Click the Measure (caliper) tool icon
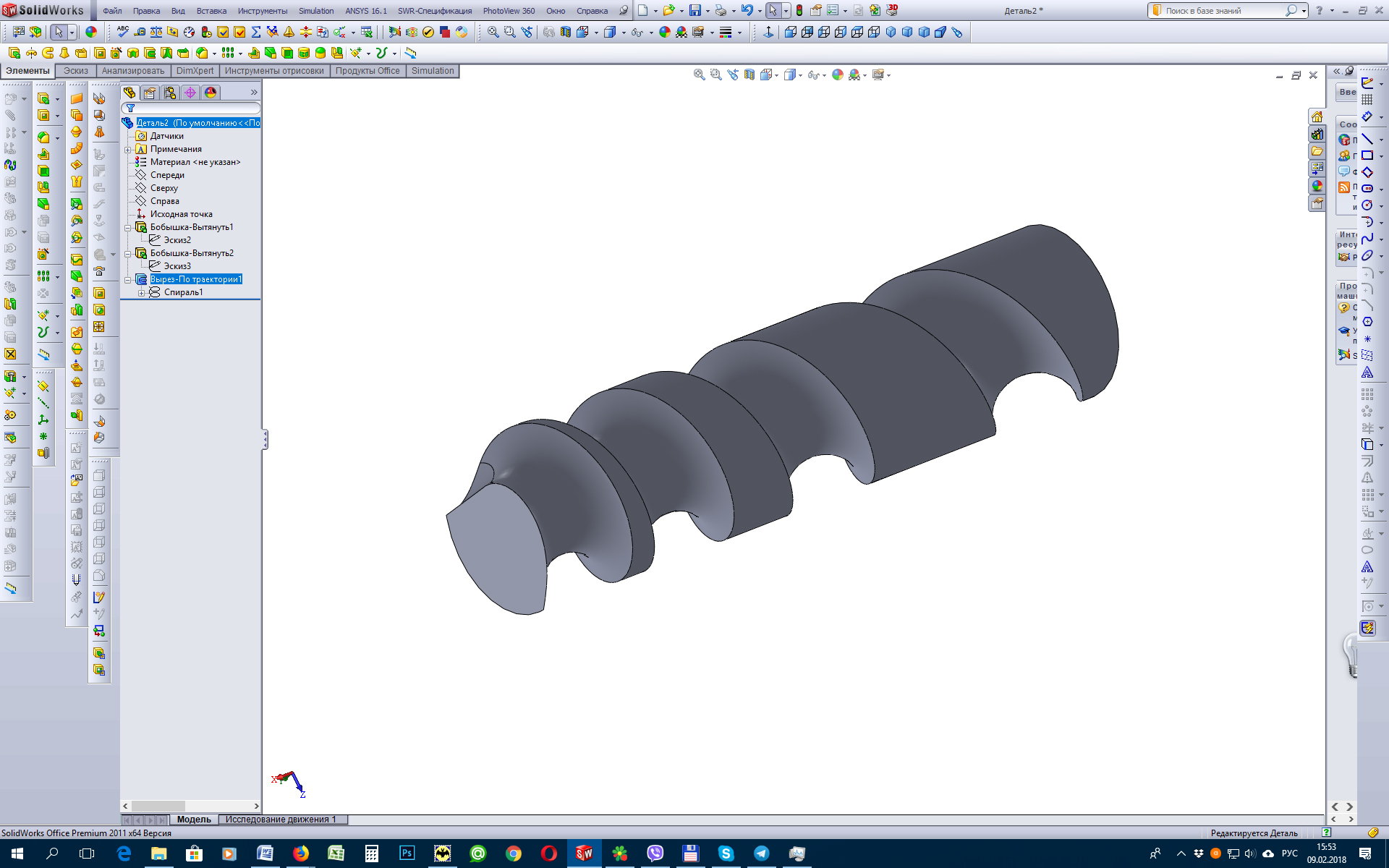The image size is (1389, 868). tap(140, 32)
